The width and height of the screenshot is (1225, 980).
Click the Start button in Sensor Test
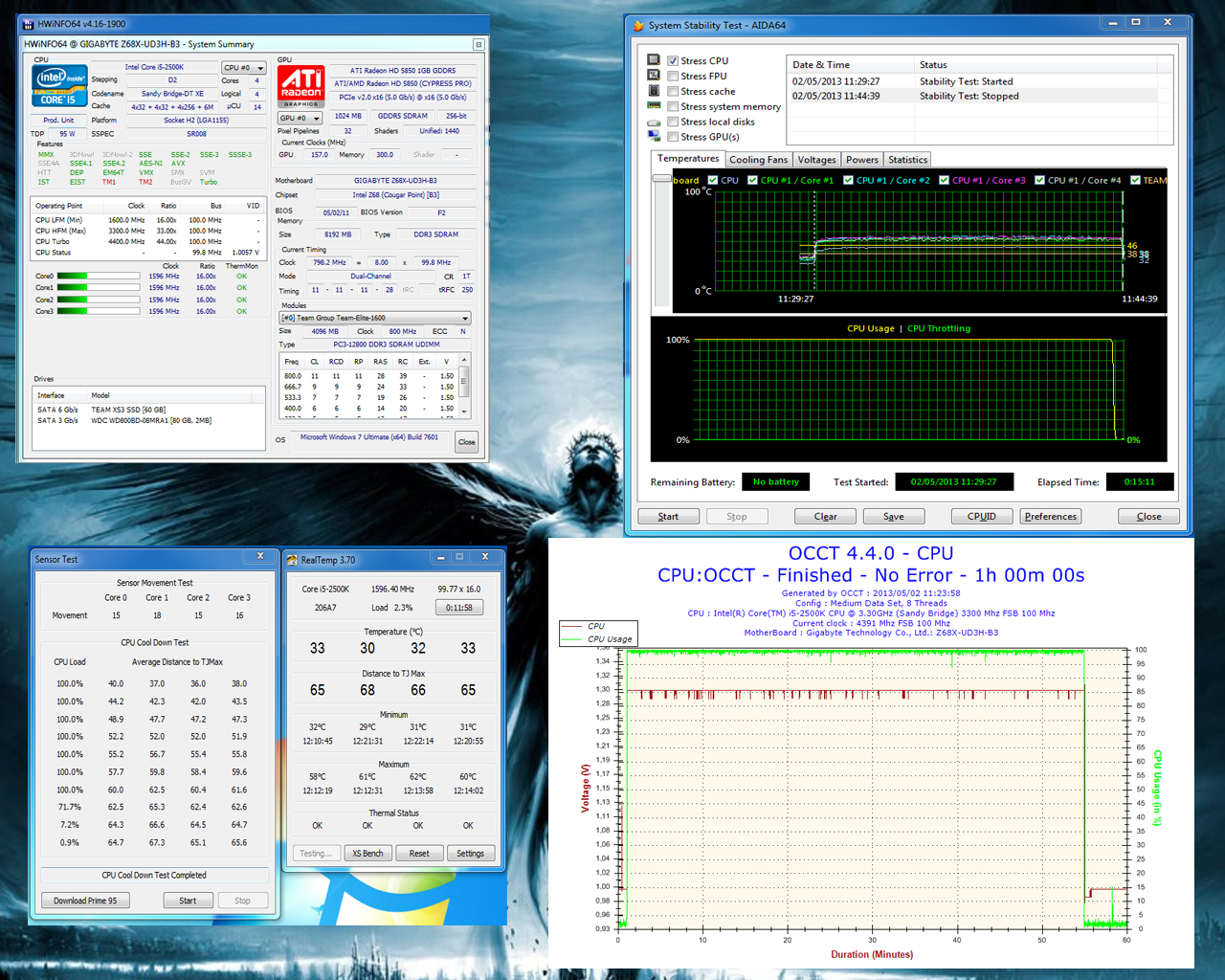click(188, 901)
